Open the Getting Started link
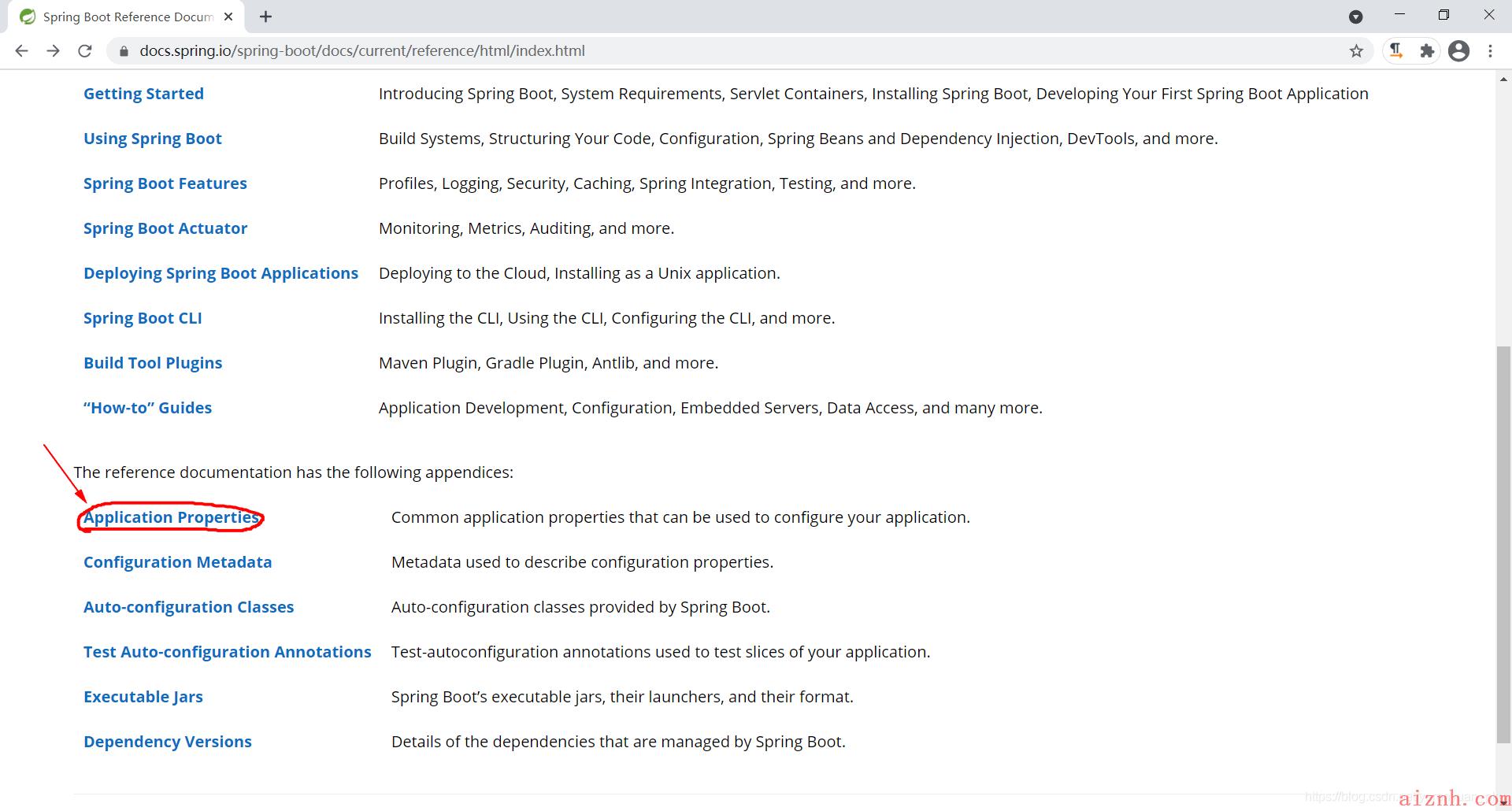The width and height of the screenshot is (1512, 811). click(143, 94)
